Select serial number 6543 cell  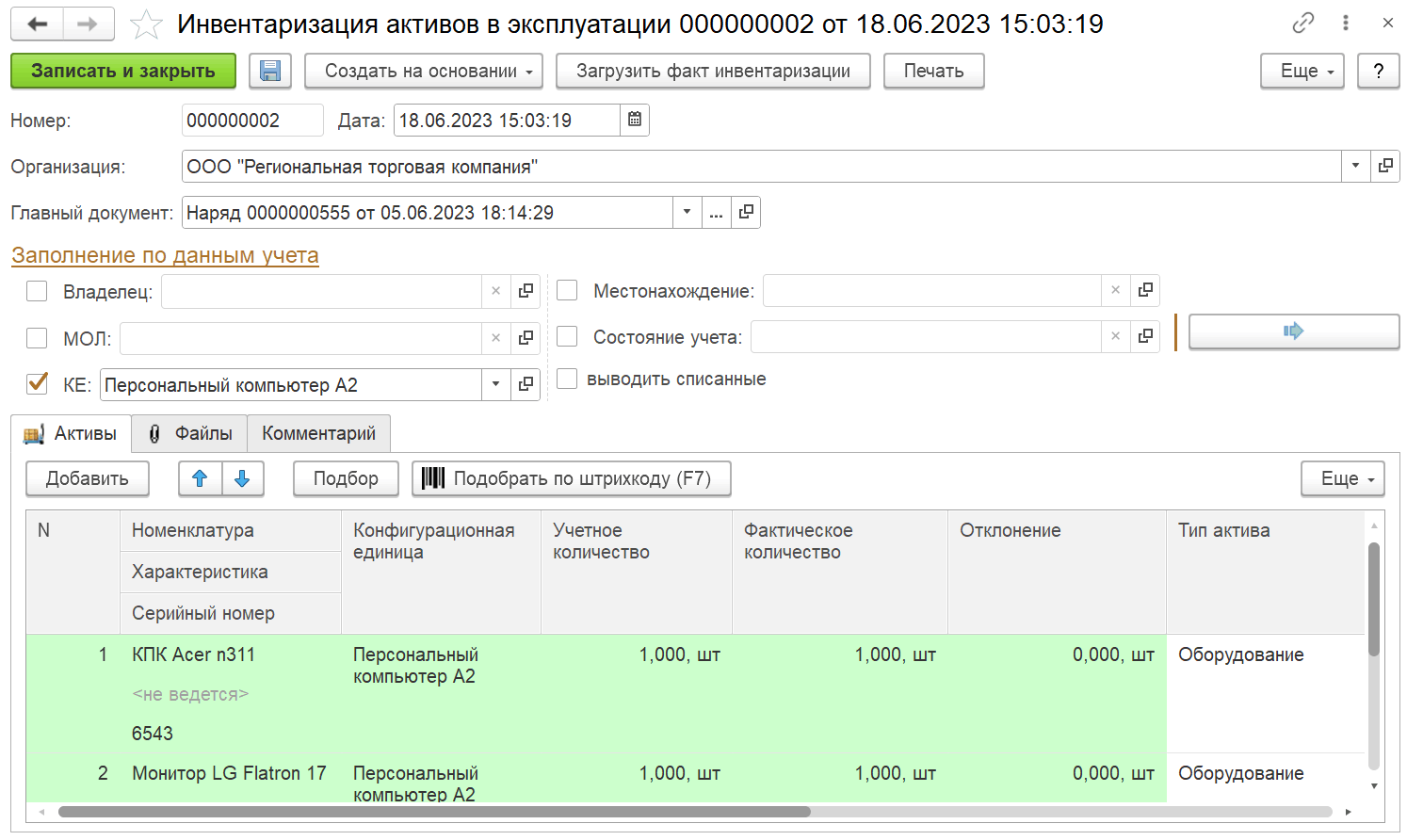pos(231,734)
